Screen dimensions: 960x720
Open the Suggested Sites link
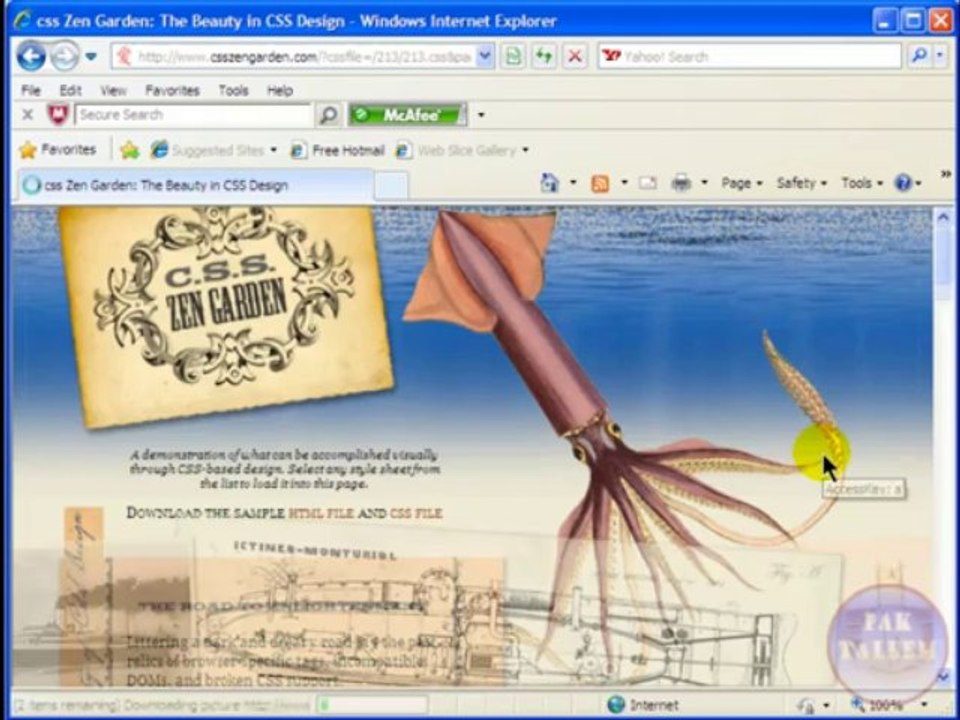pos(208,150)
